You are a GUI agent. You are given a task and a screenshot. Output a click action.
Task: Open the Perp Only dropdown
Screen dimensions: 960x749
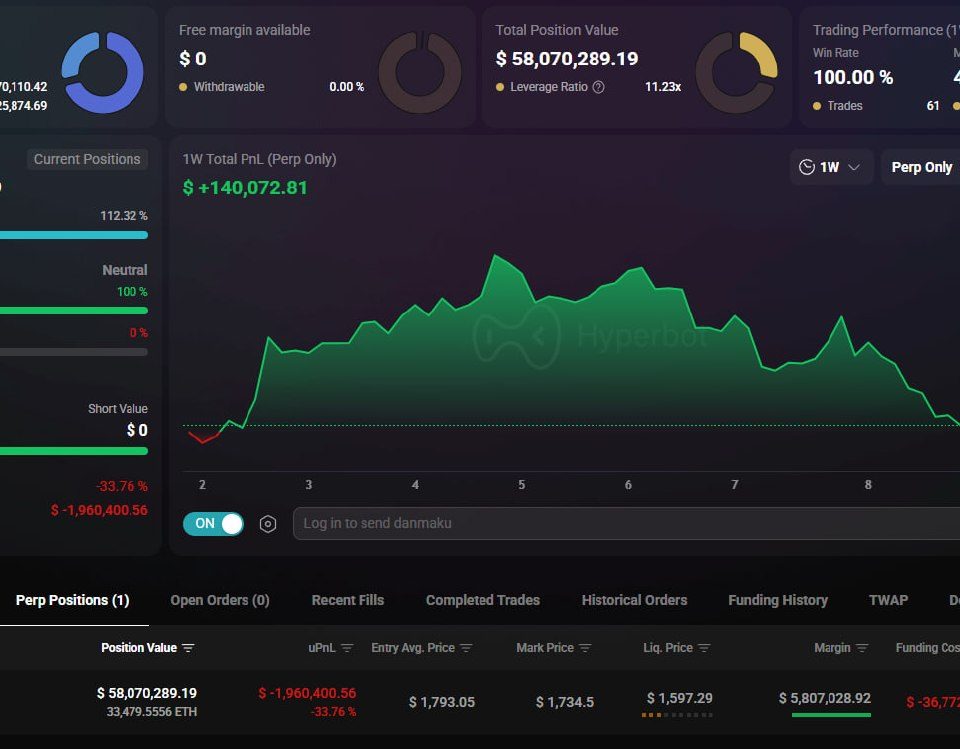[x=921, y=167]
